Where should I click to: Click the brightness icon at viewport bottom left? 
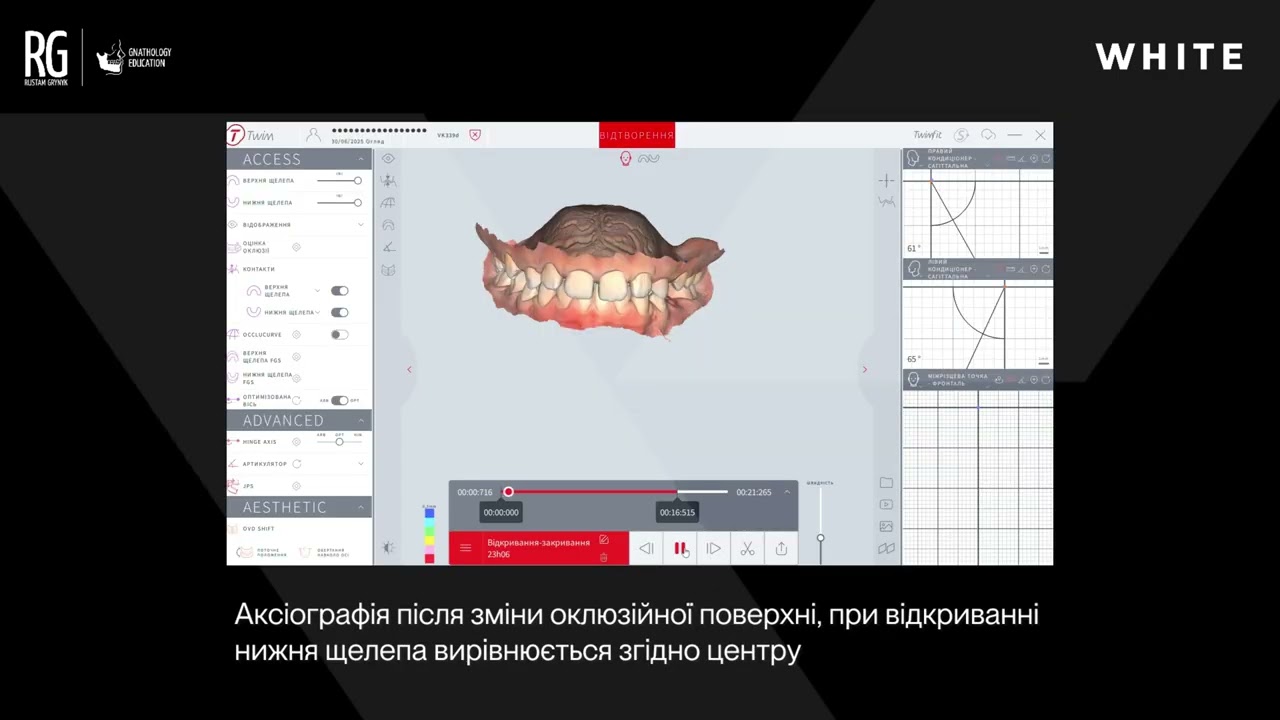[388, 547]
